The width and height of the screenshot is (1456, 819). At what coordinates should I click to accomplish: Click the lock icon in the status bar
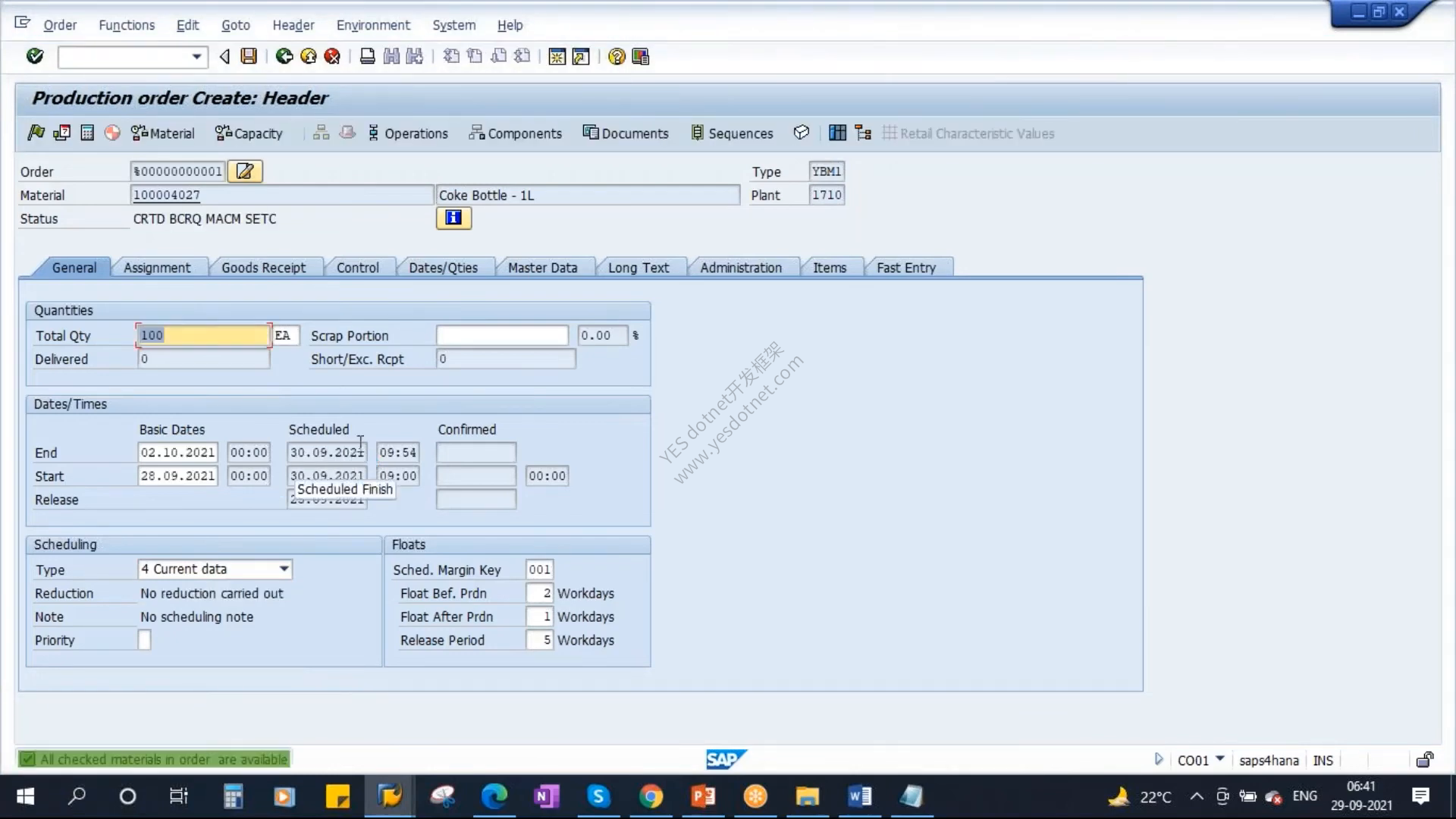point(1425,760)
